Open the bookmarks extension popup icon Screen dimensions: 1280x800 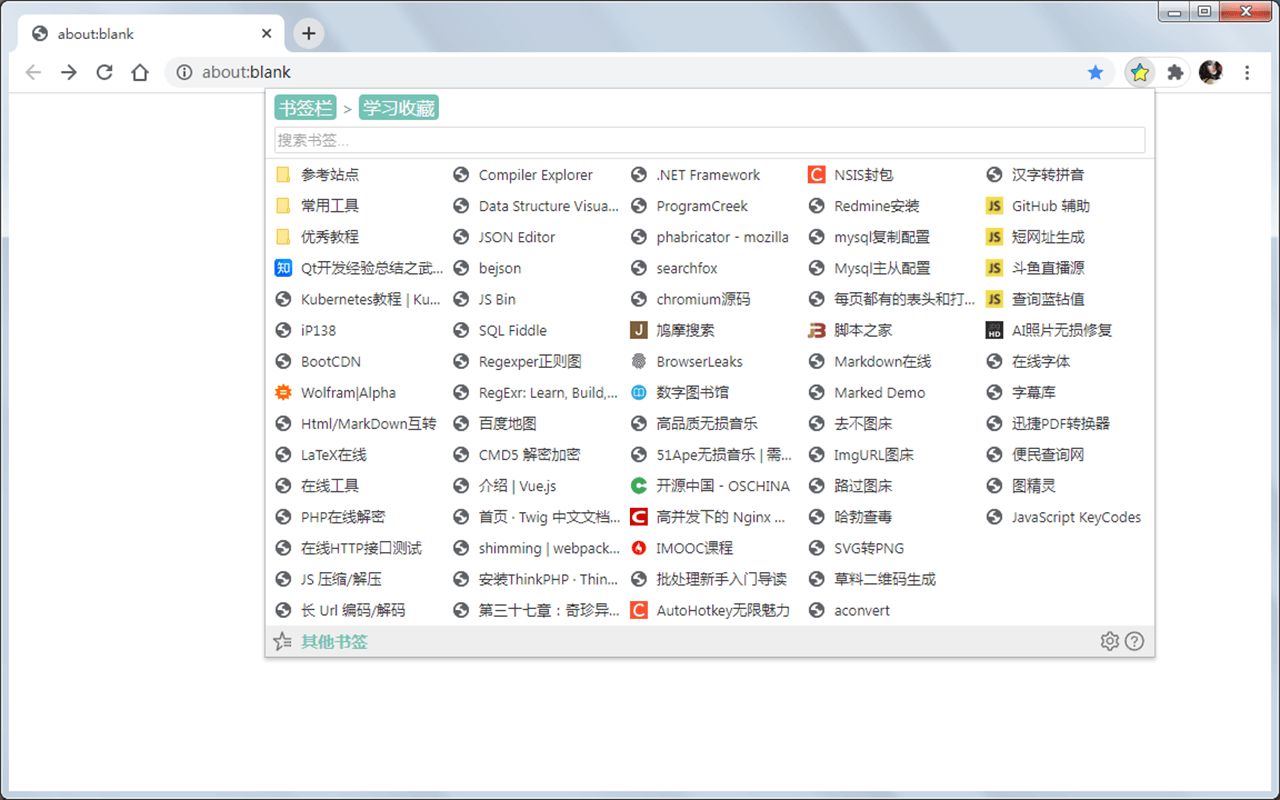tap(1140, 72)
